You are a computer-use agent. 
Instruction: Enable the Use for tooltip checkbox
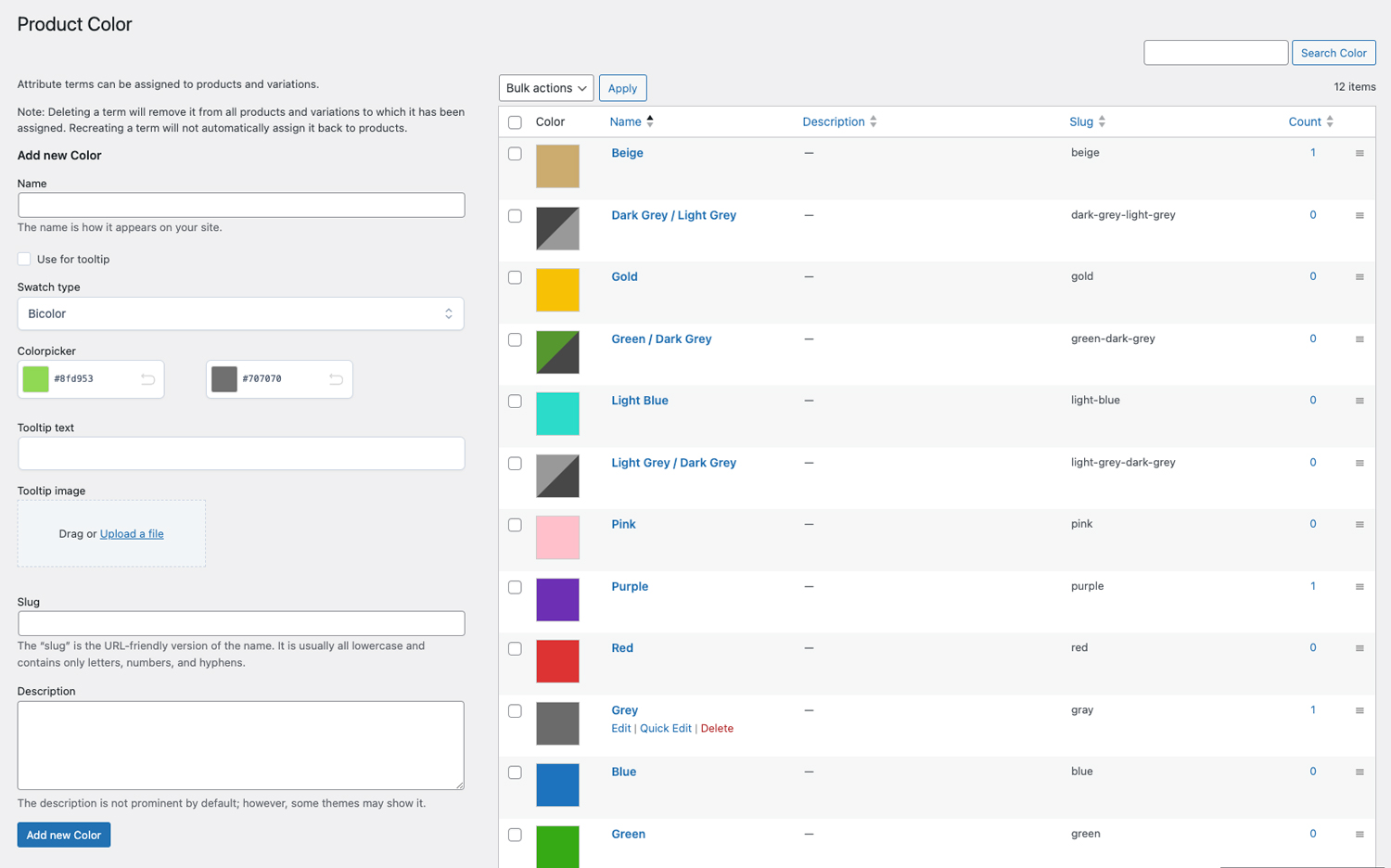(x=24, y=260)
